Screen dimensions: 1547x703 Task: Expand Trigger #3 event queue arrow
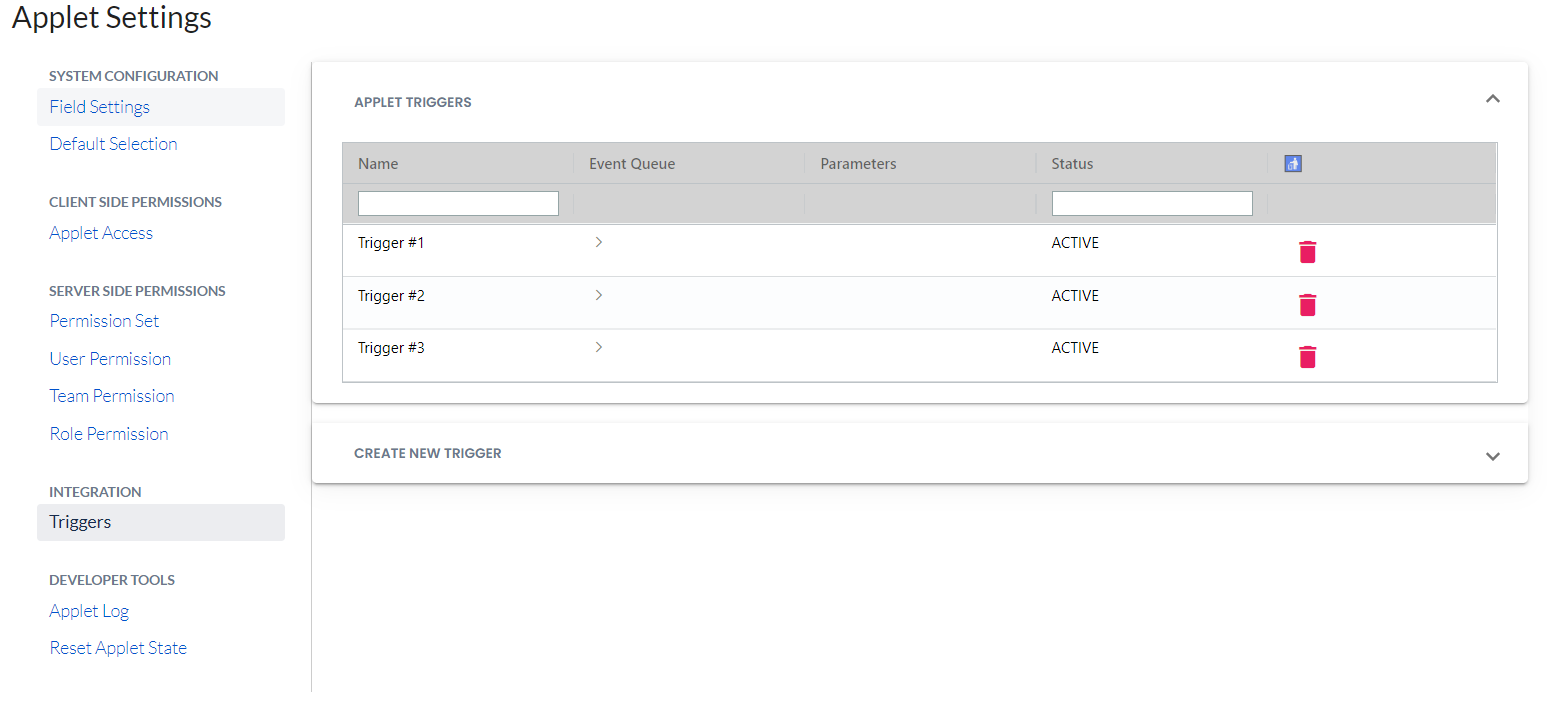598,347
